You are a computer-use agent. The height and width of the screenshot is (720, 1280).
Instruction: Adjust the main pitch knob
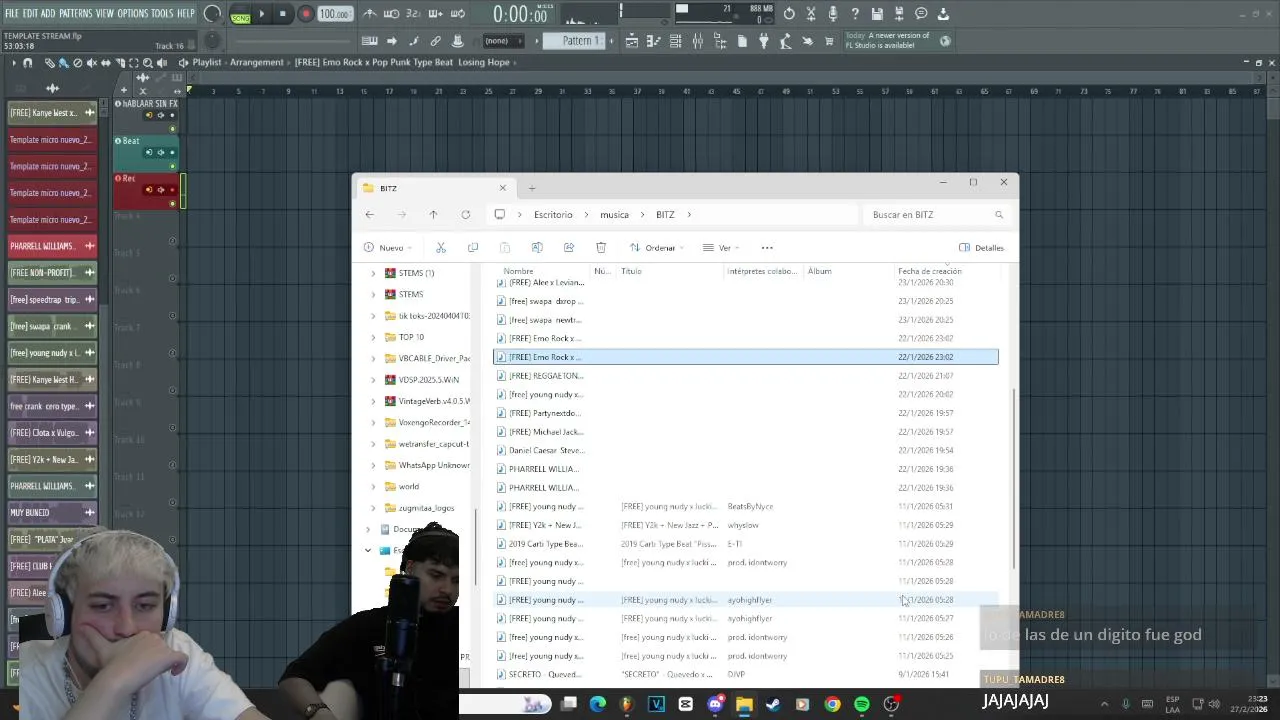click(212, 41)
